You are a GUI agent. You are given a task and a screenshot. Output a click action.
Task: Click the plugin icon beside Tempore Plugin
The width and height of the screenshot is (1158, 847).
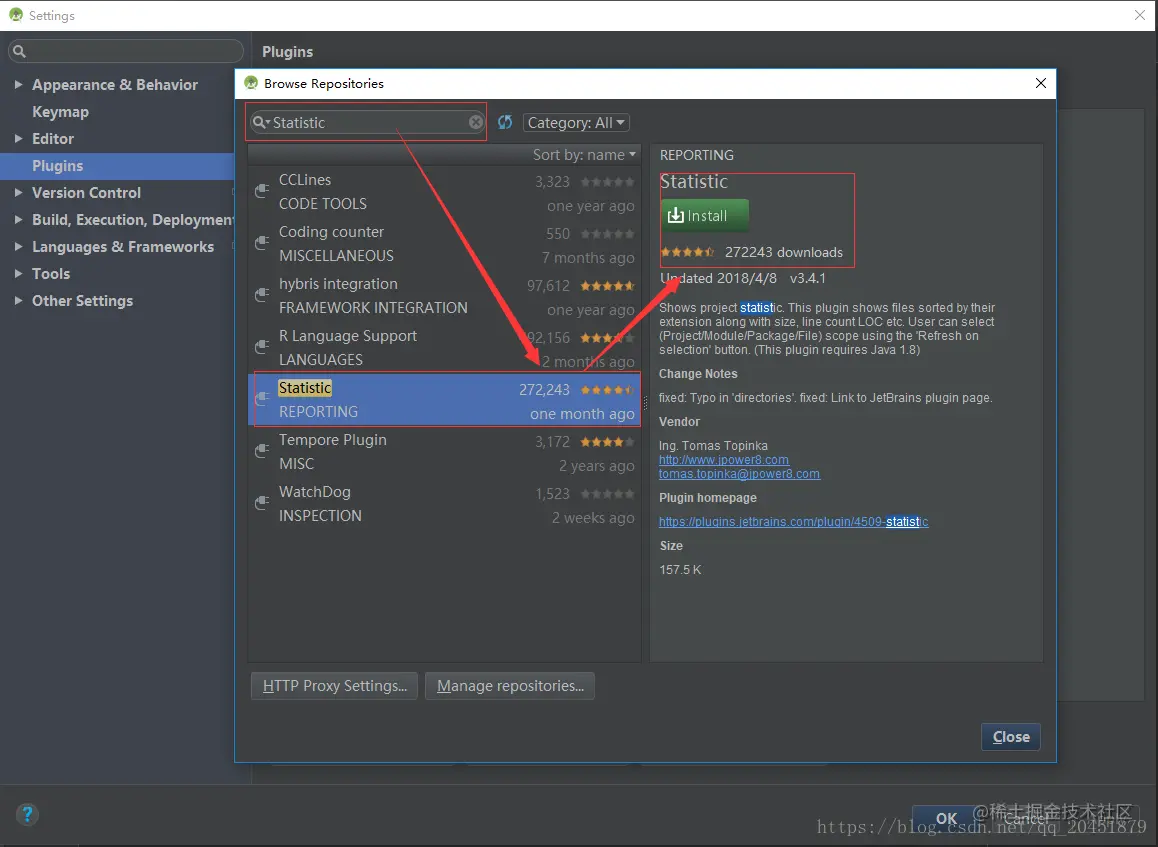[x=261, y=451]
